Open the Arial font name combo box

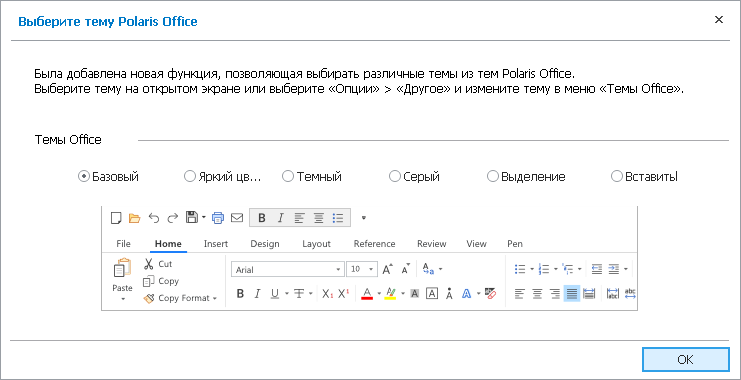pos(287,269)
